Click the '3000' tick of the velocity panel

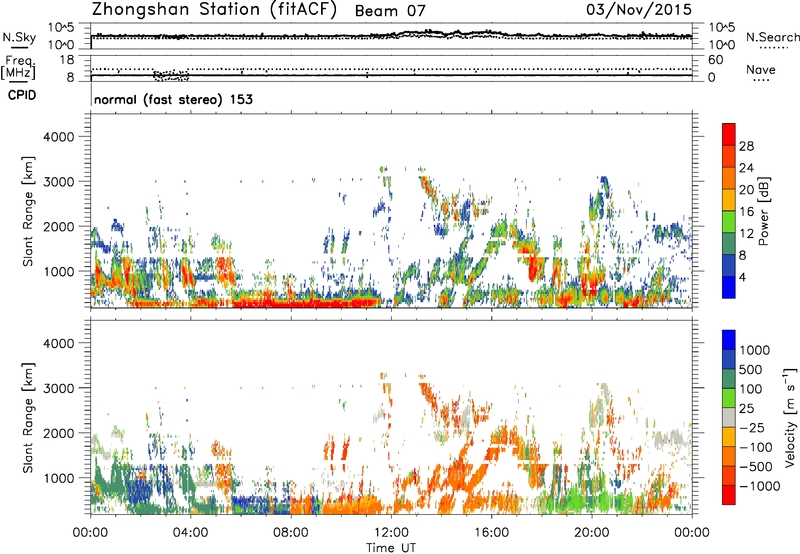coord(59,388)
